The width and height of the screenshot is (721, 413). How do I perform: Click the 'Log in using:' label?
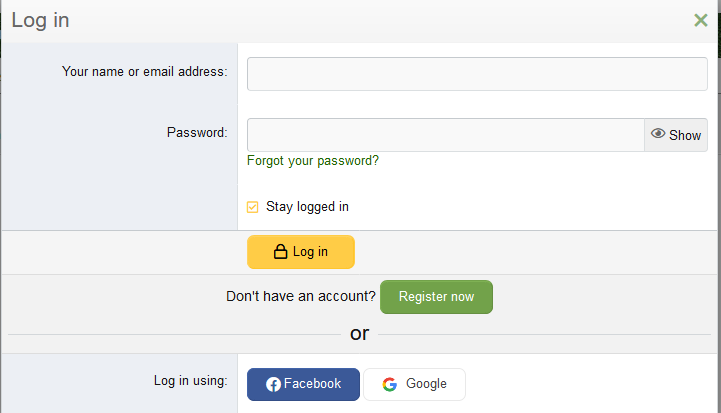[190, 381]
